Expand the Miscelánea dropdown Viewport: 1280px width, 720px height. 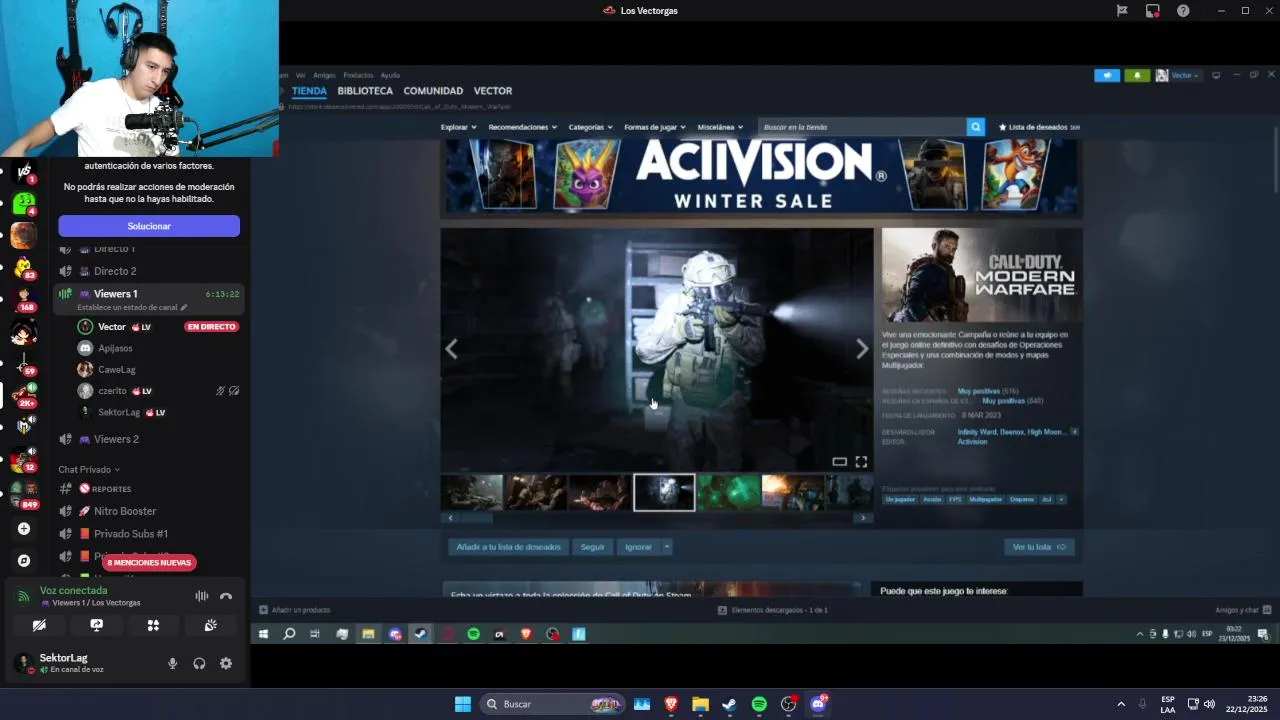click(x=720, y=127)
